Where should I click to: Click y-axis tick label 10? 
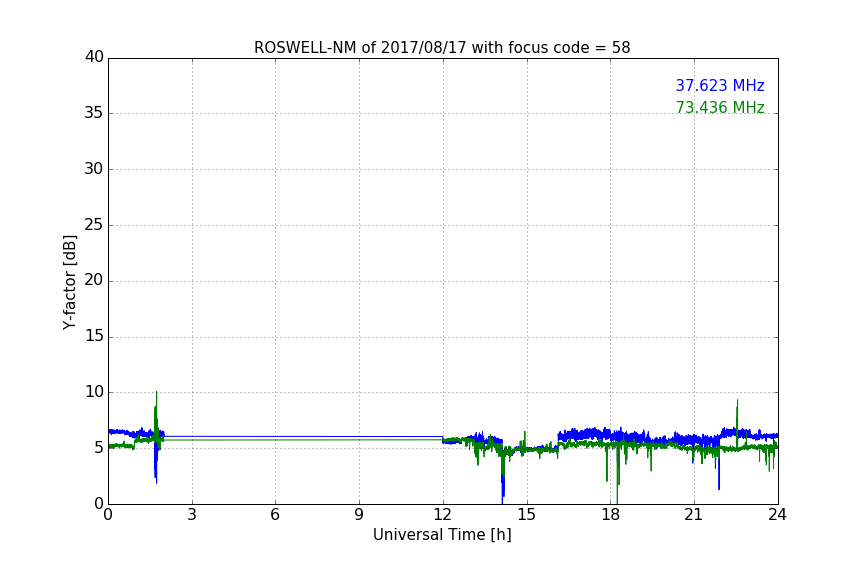[94, 392]
